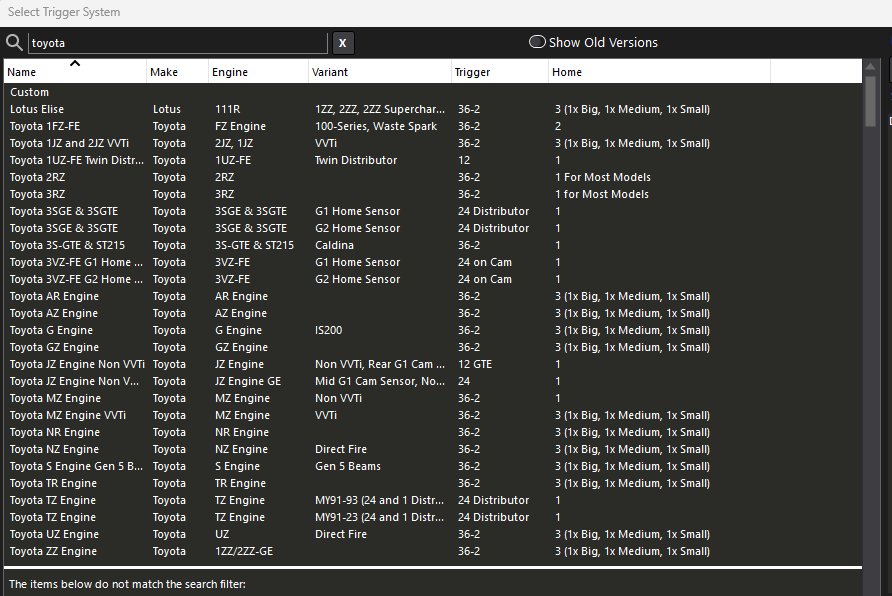This screenshot has width=892, height=596.
Task: Sort by the Home column header
Action: [659, 72]
